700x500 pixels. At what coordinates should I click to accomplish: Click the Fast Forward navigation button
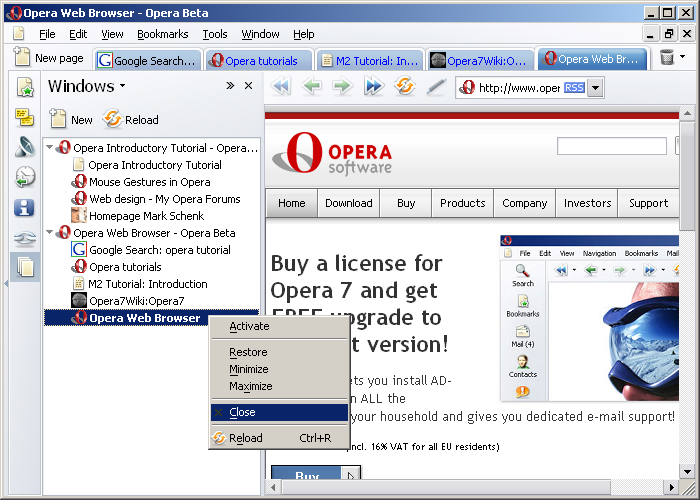pyautogui.click(x=374, y=87)
